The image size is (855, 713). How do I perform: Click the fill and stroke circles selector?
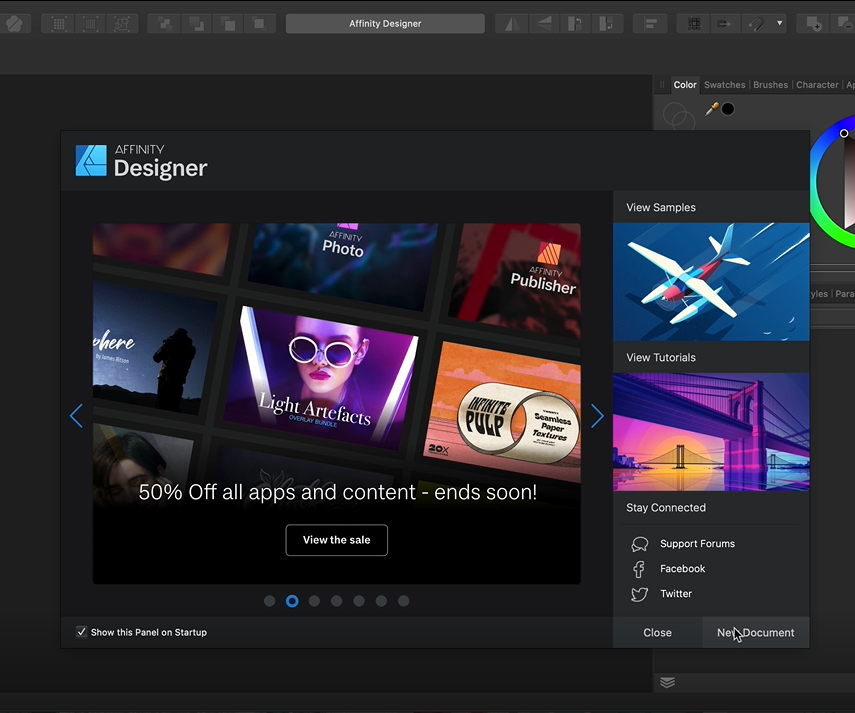coord(678,116)
